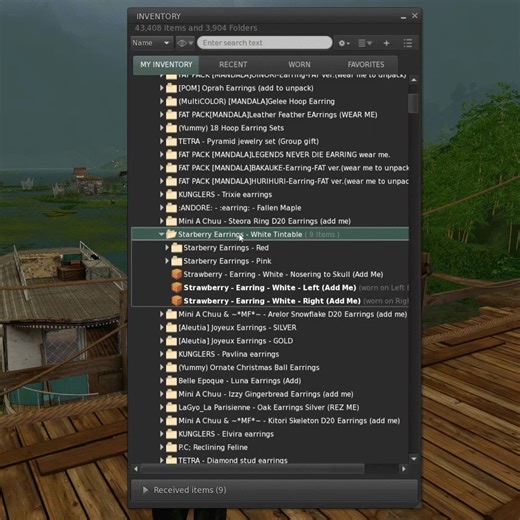Image resolution: width=520 pixels, height=520 pixels.
Task: Minimize the Inventory window
Action: 403,17
